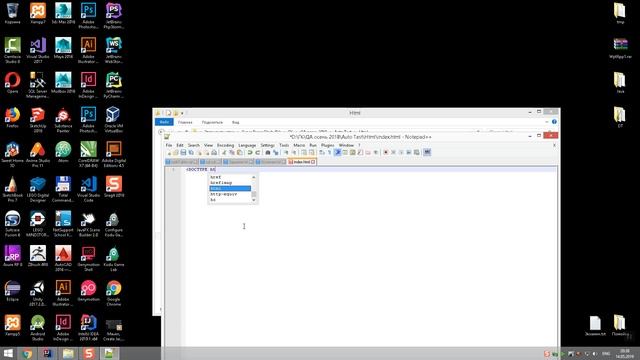
Task: Select the Atom desktop shortcut
Action: (x=63, y=152)
